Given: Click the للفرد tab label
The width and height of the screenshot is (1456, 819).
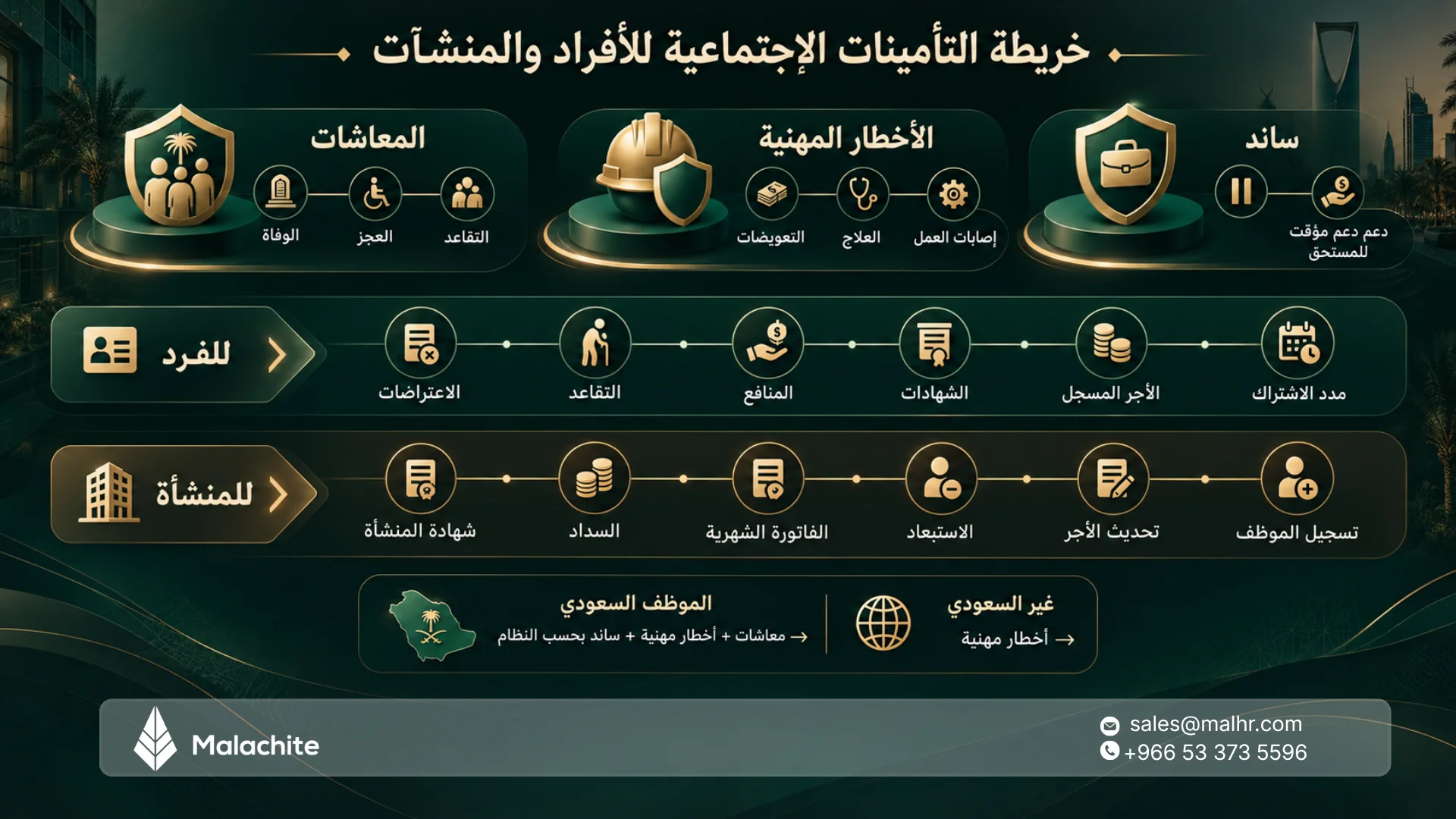Looking at the screenshot, I should pyautogui.click(x=196, y=354).
